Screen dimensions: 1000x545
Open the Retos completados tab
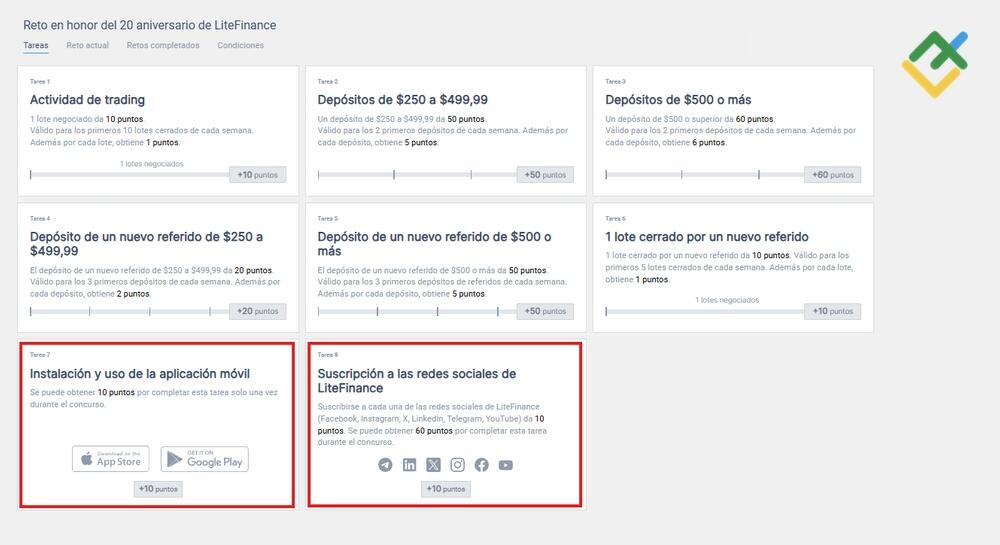[x=163, y=45]
